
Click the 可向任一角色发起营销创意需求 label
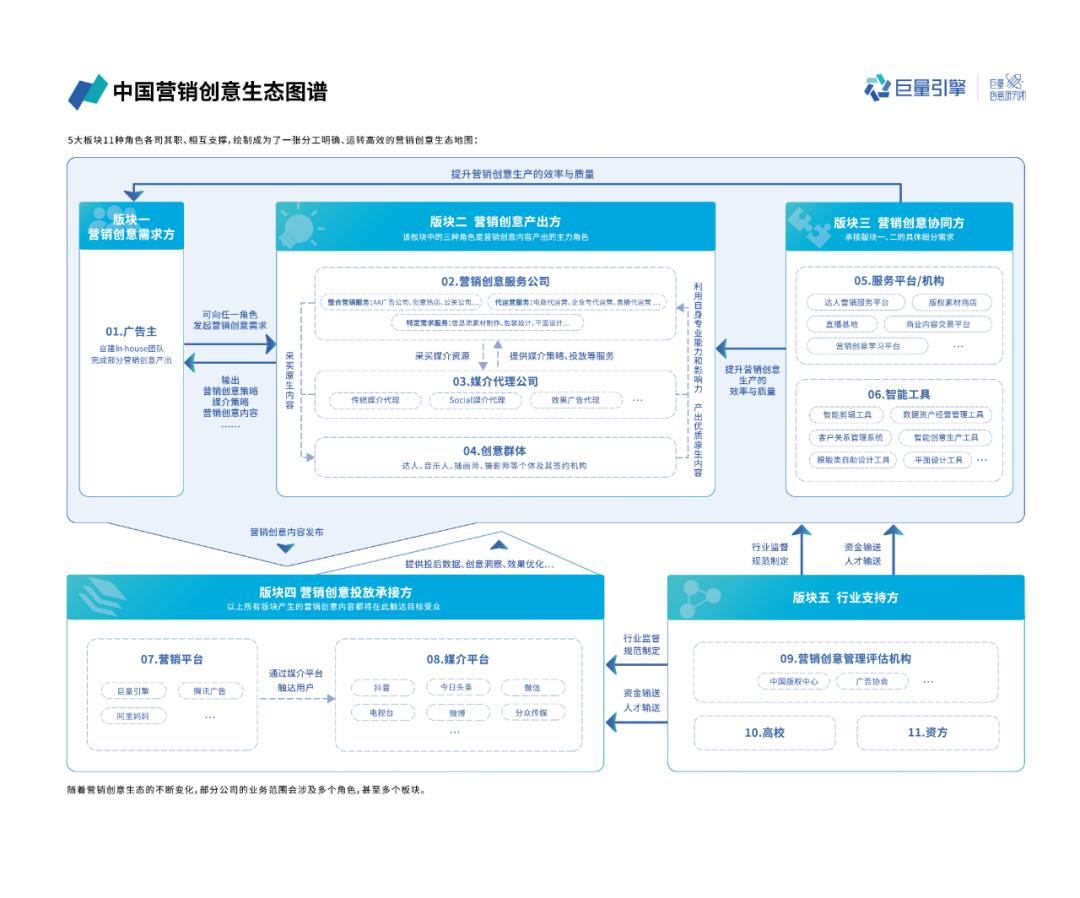tap(229, 320)
